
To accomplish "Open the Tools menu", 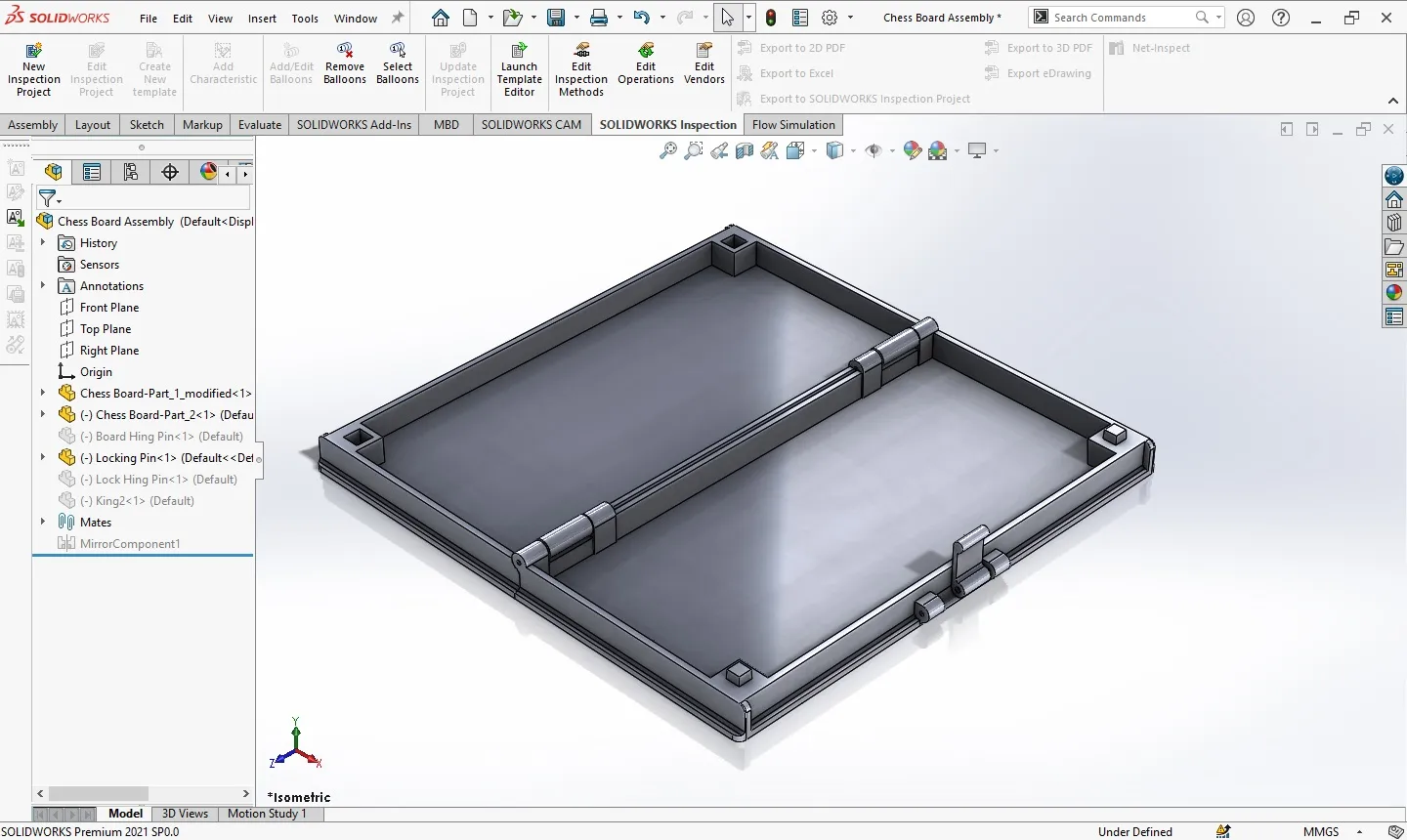I will (x=305, y=19).
